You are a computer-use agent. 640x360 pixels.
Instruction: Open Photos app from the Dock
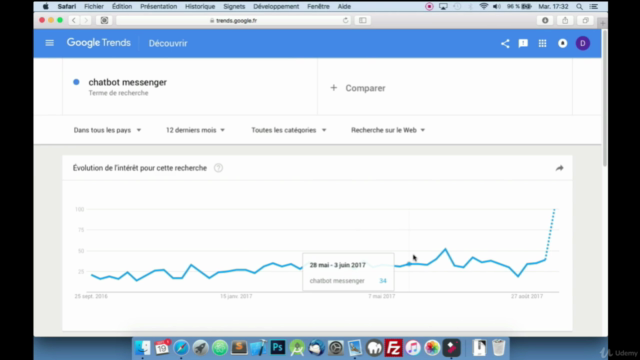click(x=432, y=348)
